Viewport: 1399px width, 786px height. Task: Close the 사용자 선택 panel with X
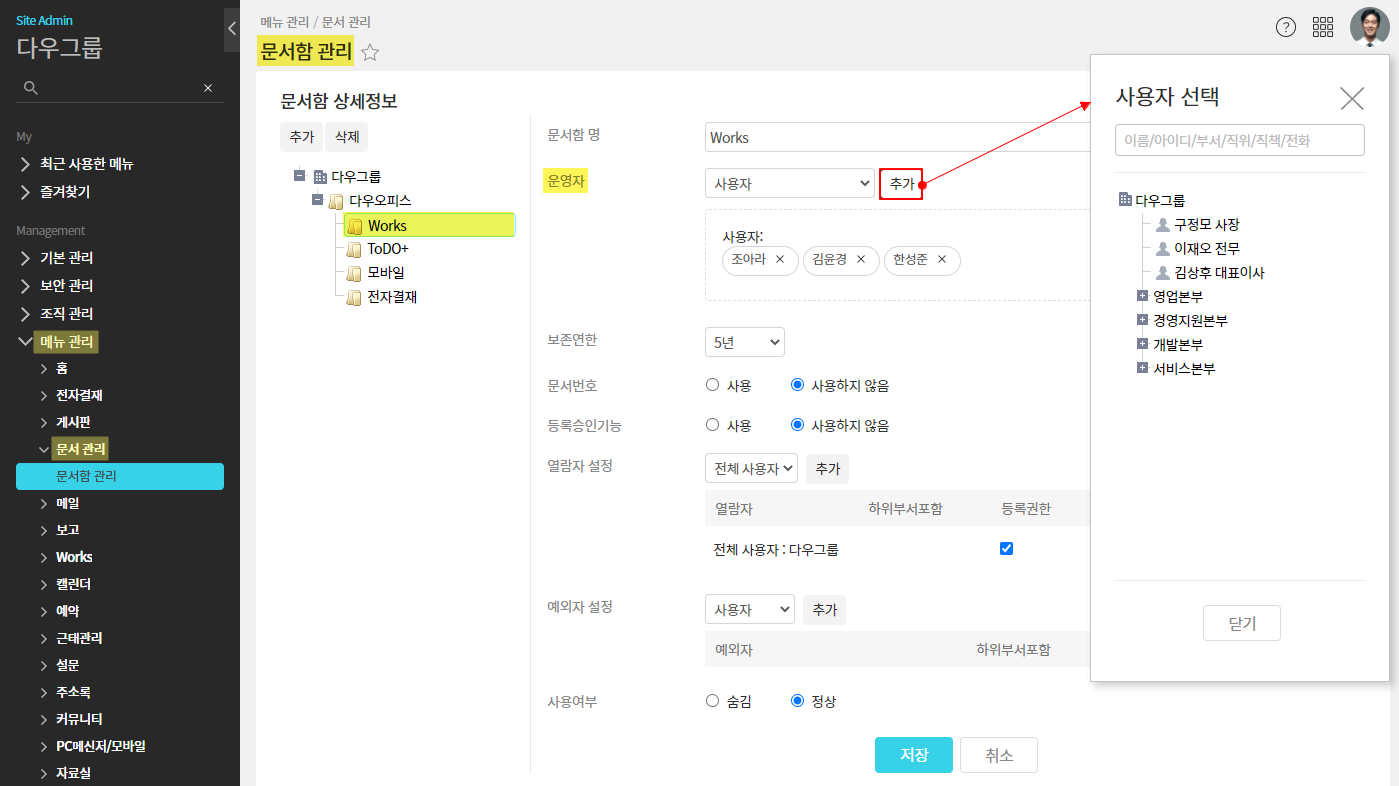point(1351,98)
